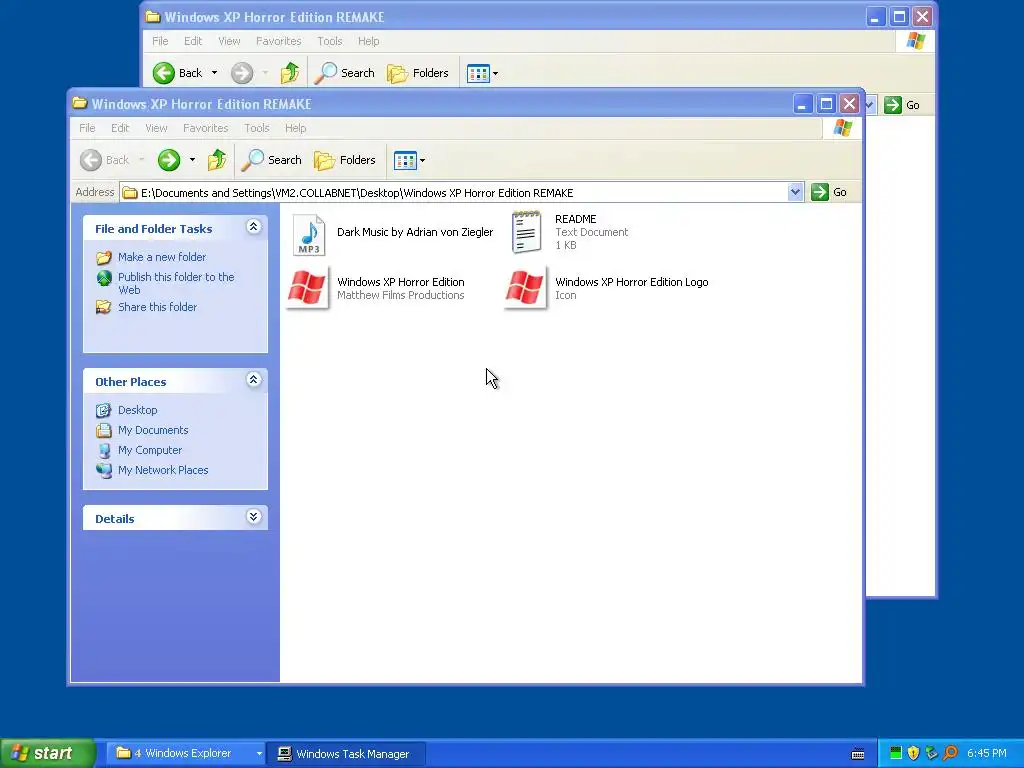Open the Help menu in the front window
This screenshot has height=768, width=1024.
(295, 128)
